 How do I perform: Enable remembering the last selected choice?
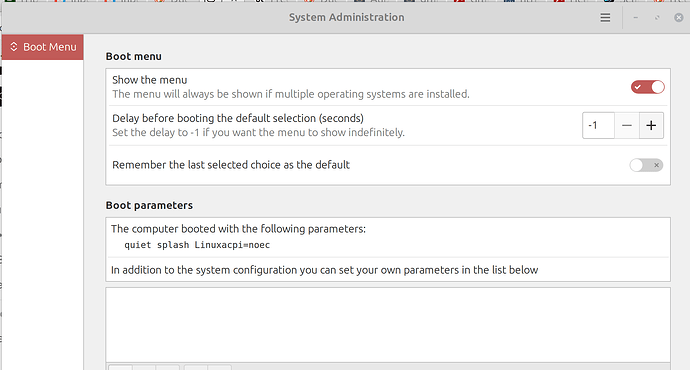(x=646, y=165)
